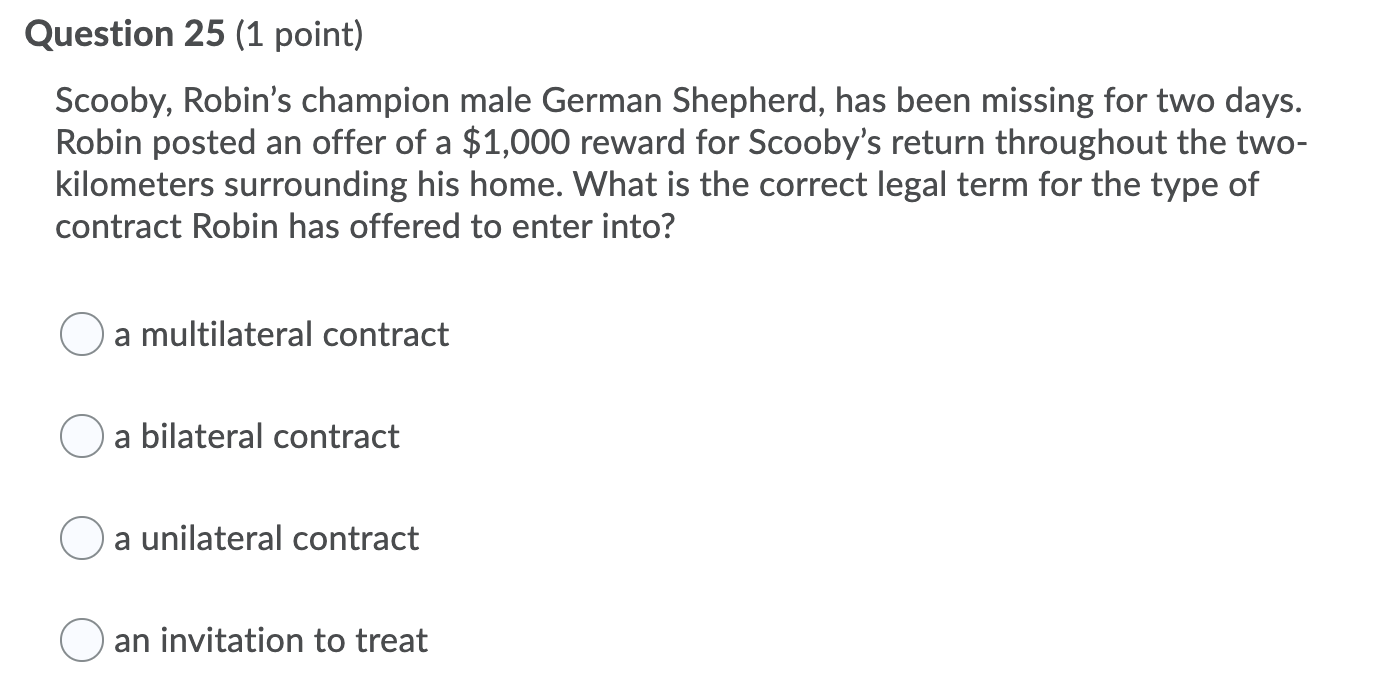Screen dimensions: 1396x698
Task: Click the 'a bilateral contract' answer label
Action: 256,436
